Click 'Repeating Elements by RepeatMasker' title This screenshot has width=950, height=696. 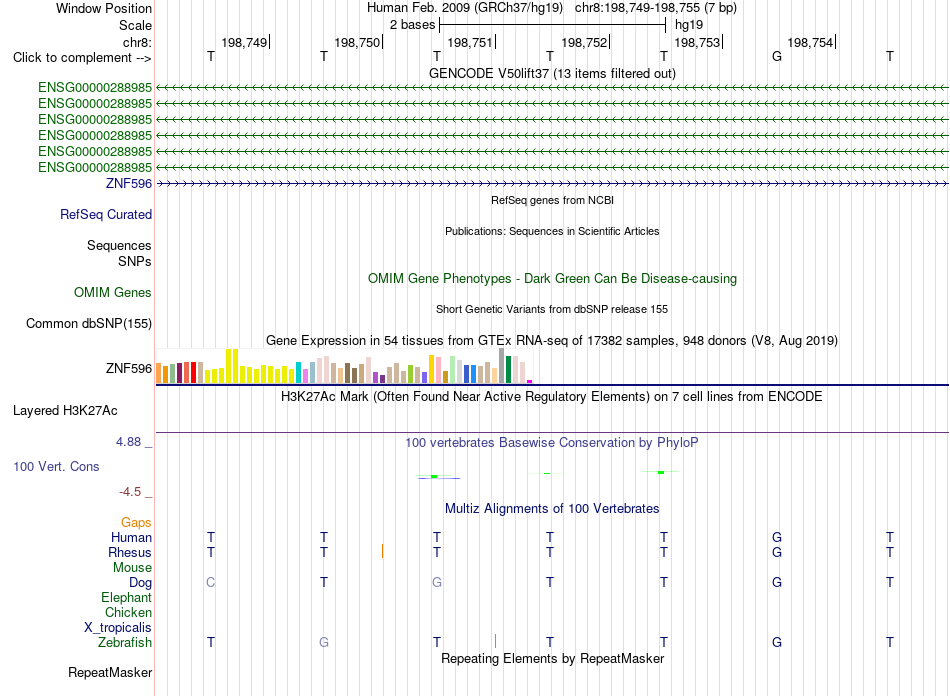(552, 658)
